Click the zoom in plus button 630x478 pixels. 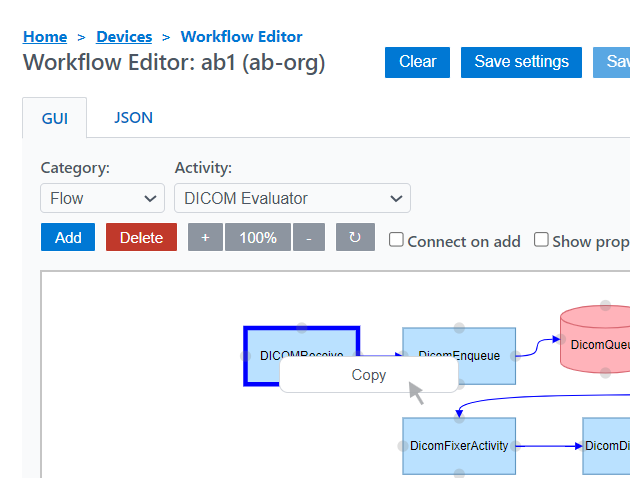point(205,238)
